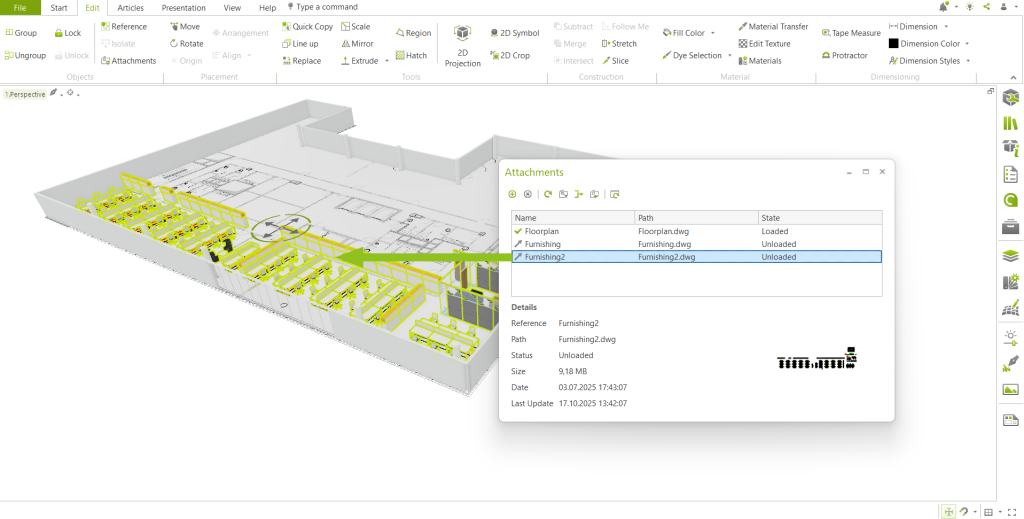Viewport: 1024px width, 519px height.
Task: Click the Tape Measure tool
Action: point(851,33)
